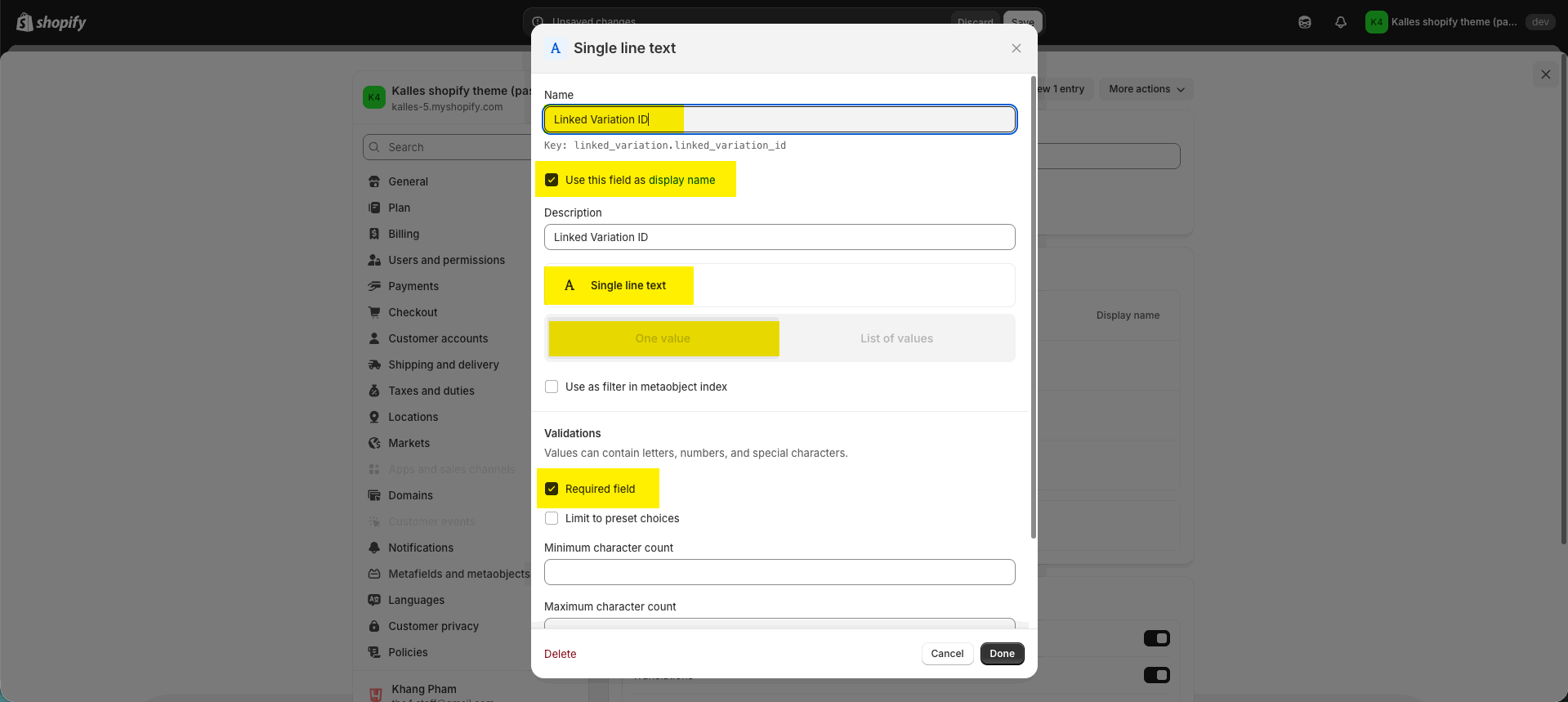Enable Limit to preset choices

tap(552, 518)
